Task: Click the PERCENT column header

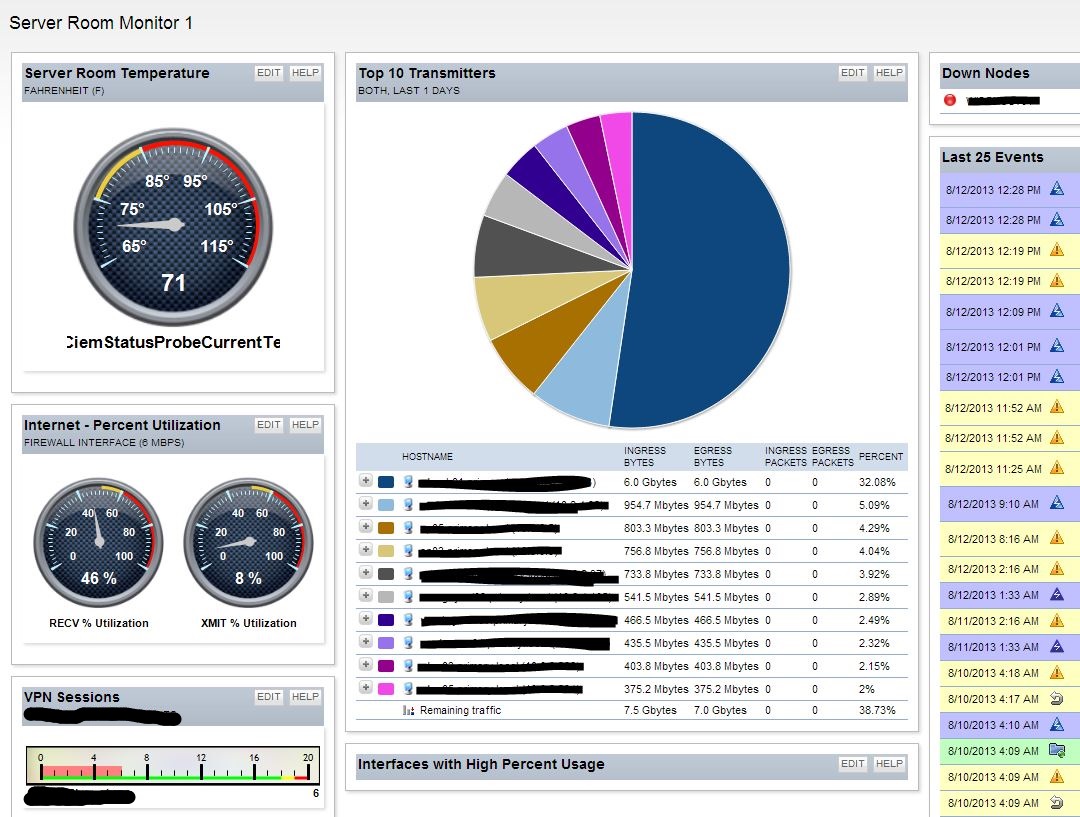Action: (880, 457)
